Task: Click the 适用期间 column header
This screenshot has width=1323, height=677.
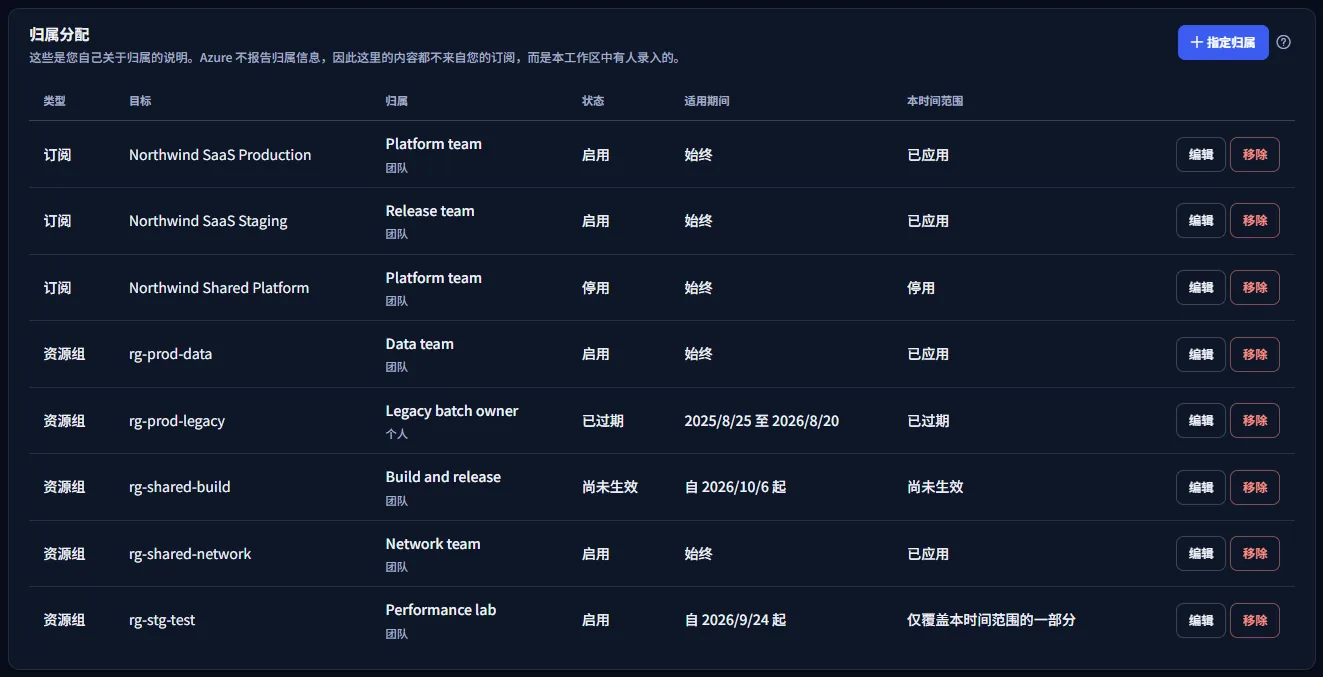Action: [x=707, y=101]
